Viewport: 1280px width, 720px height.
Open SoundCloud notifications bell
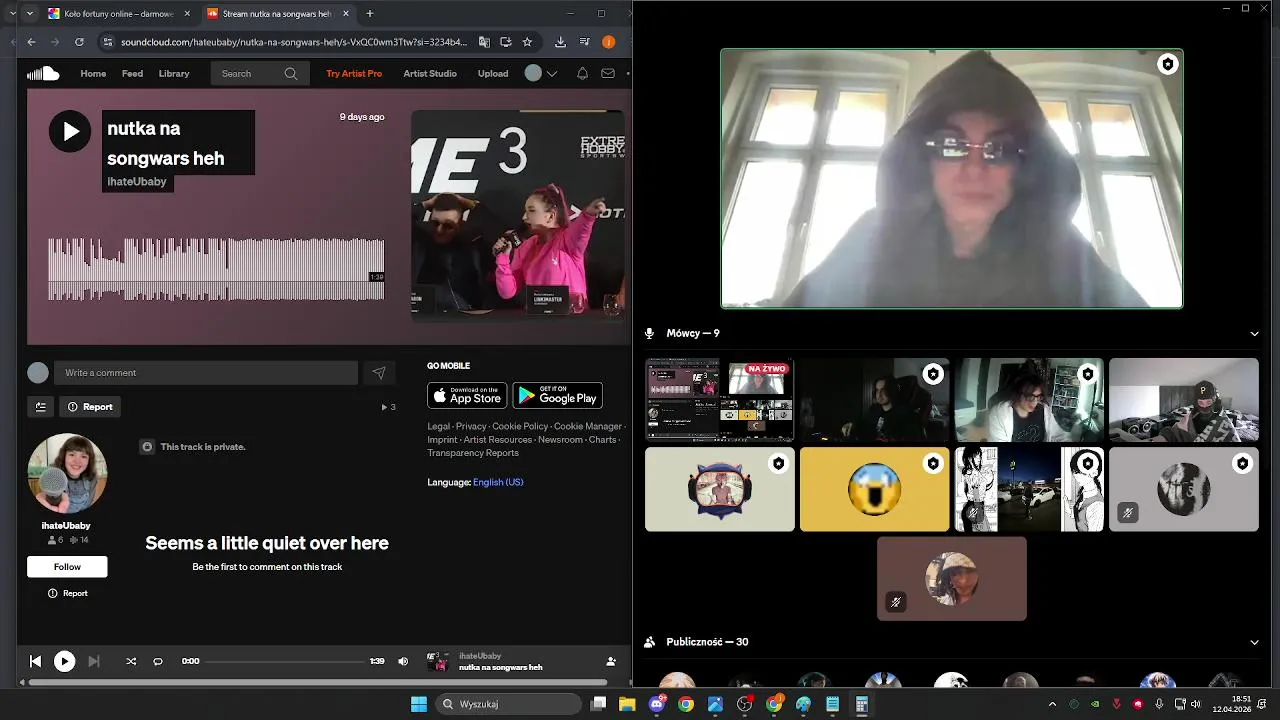pos(582,73)
